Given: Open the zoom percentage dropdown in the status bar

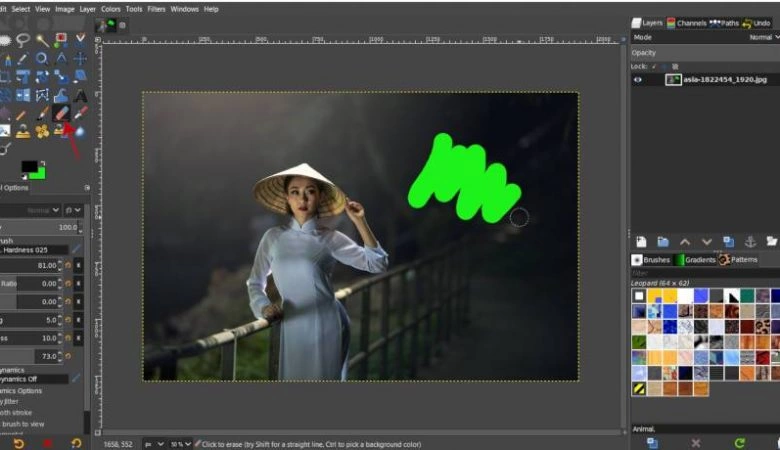Looking at the screenshot, I should pyautogui.click(x=181, y=443).
